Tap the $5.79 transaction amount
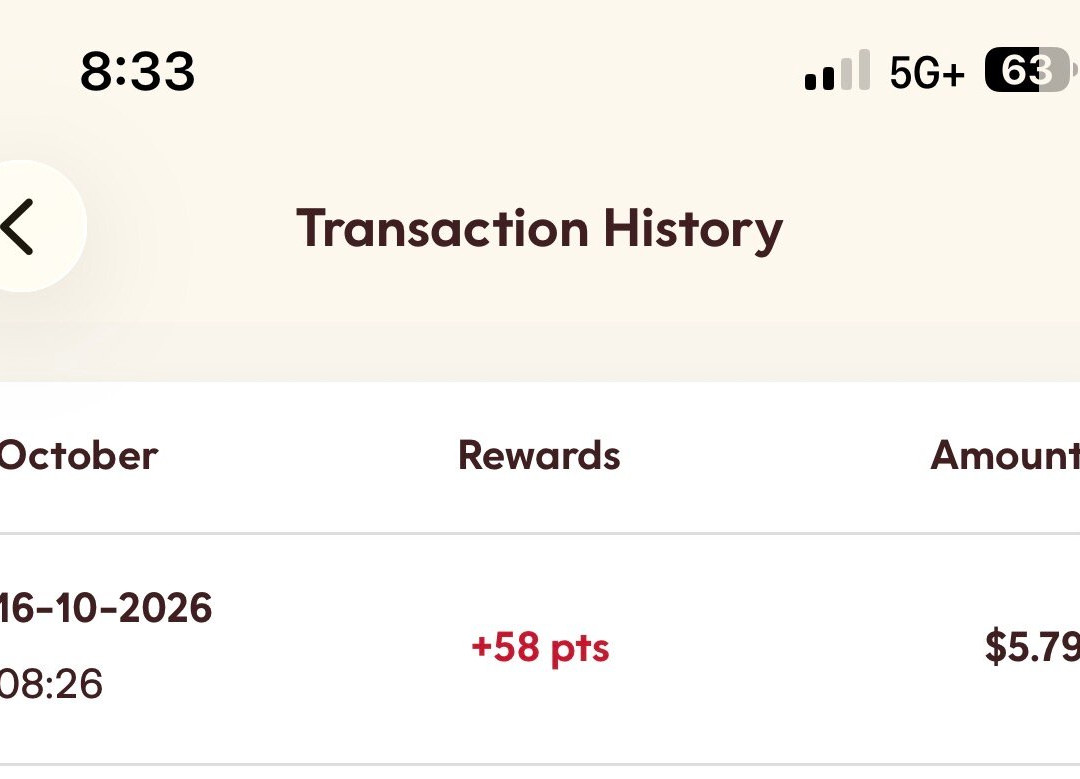Image resolution: width=1080 pixels, height=779 pixels. [x=1032, y=646]
